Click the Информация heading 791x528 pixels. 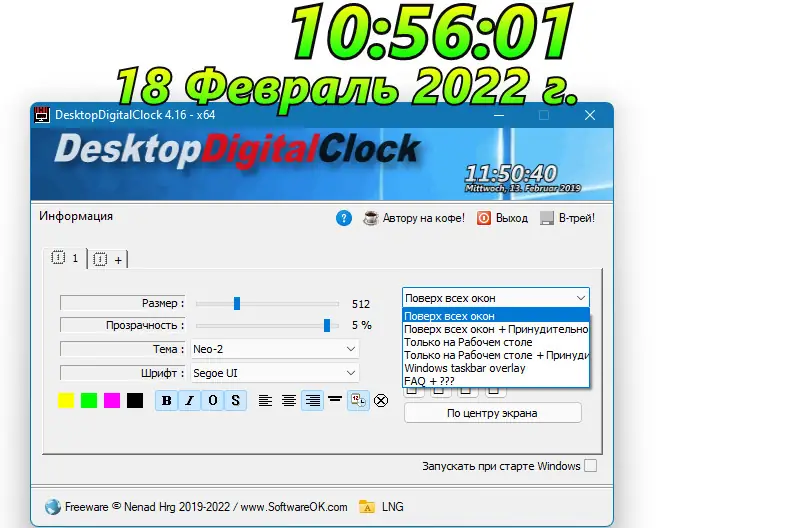(x=76, y=216)
